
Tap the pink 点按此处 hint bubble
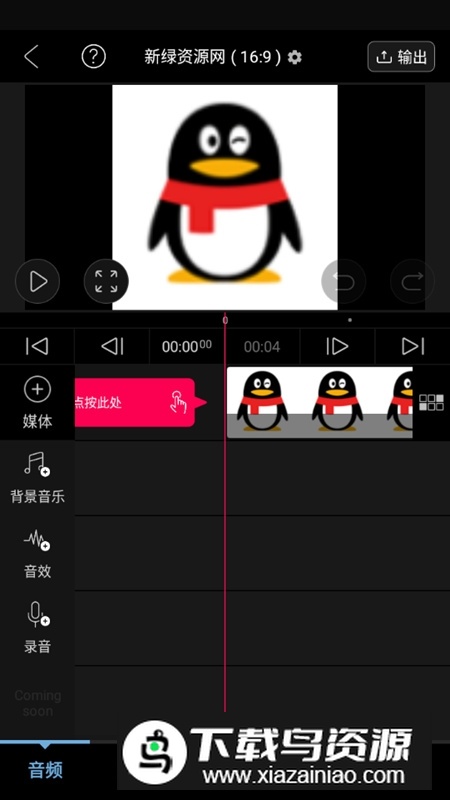pyautogui.click(x=138, y=403)
